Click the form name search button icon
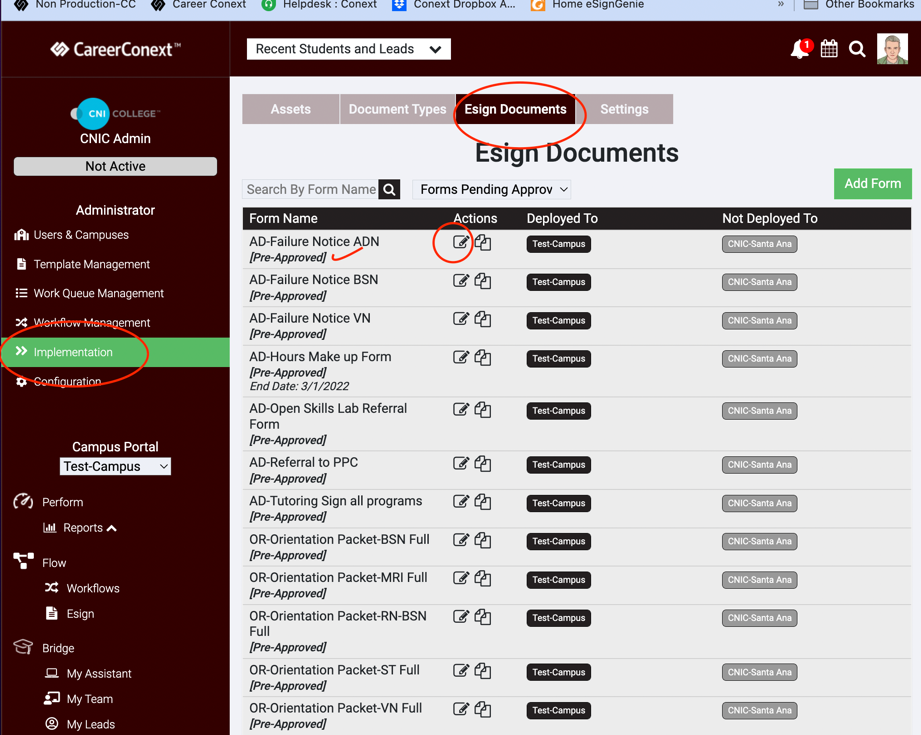 (x=389, y=189)
